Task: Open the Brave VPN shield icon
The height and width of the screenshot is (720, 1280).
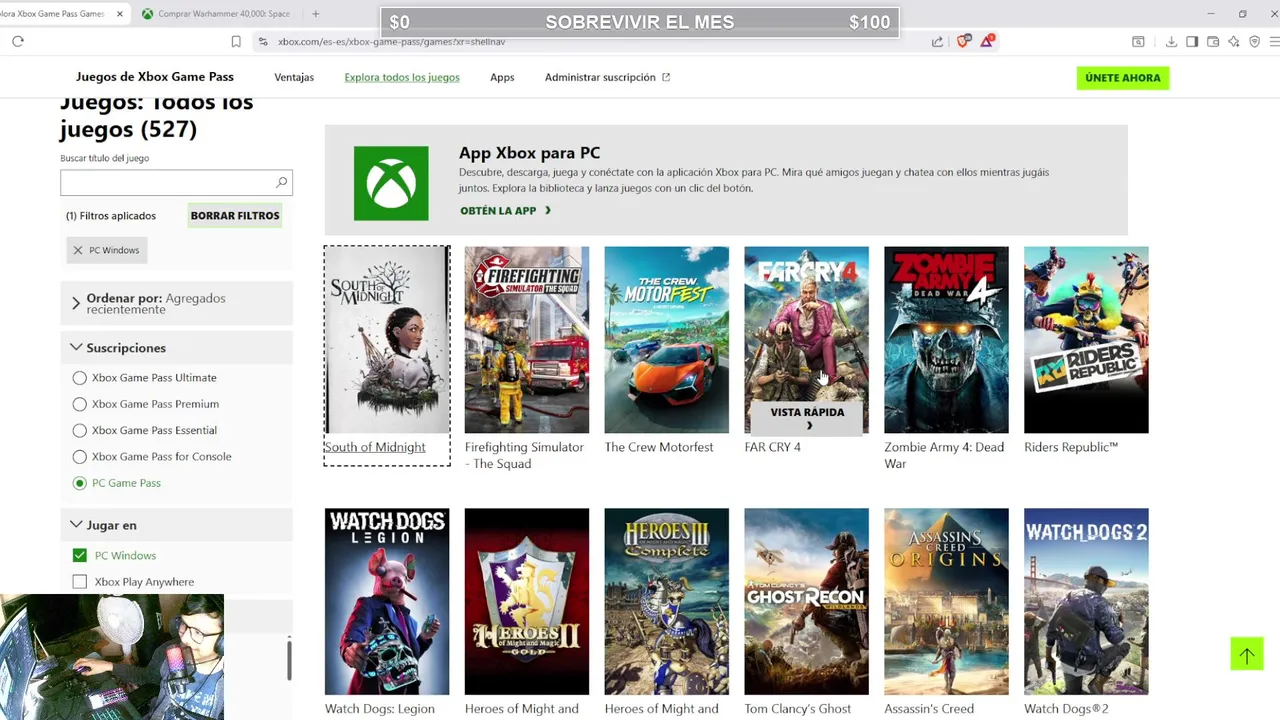Action: (x=1255, y=41)
